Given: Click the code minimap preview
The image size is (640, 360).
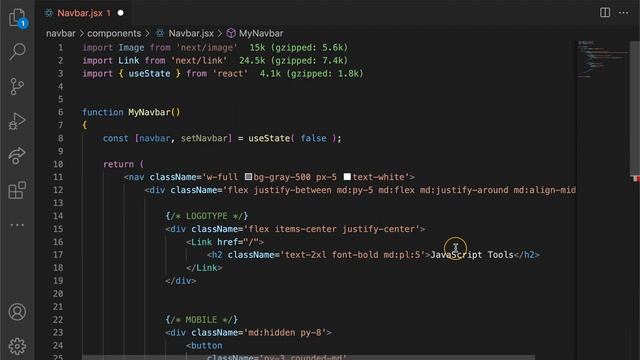Looking at the screenshot, I should [x=602, y=59].
